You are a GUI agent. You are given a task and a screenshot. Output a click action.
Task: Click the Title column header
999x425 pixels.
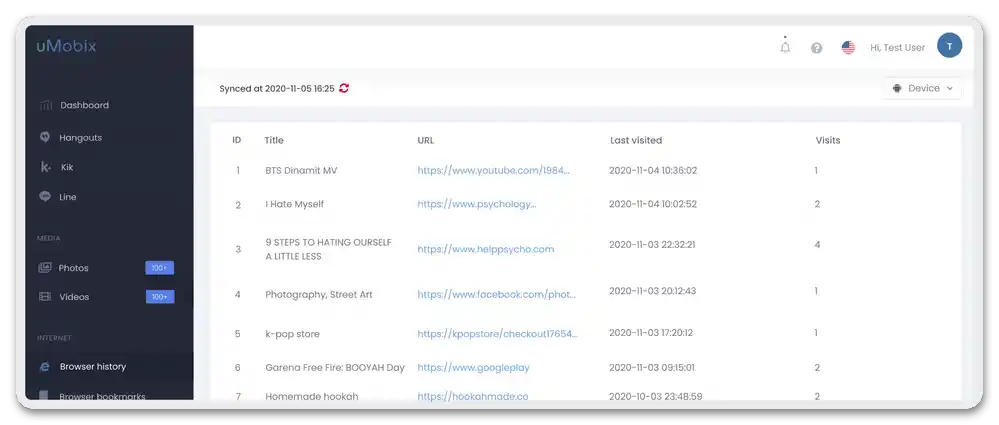click(274, 140)
